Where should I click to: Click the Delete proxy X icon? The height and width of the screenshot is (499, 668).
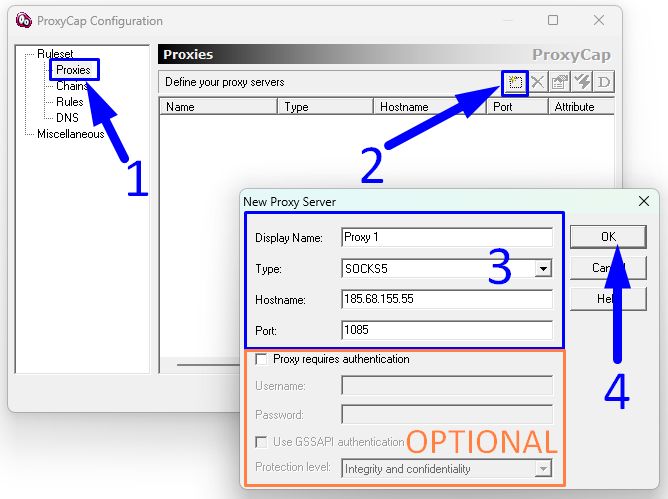pos(538,82)
